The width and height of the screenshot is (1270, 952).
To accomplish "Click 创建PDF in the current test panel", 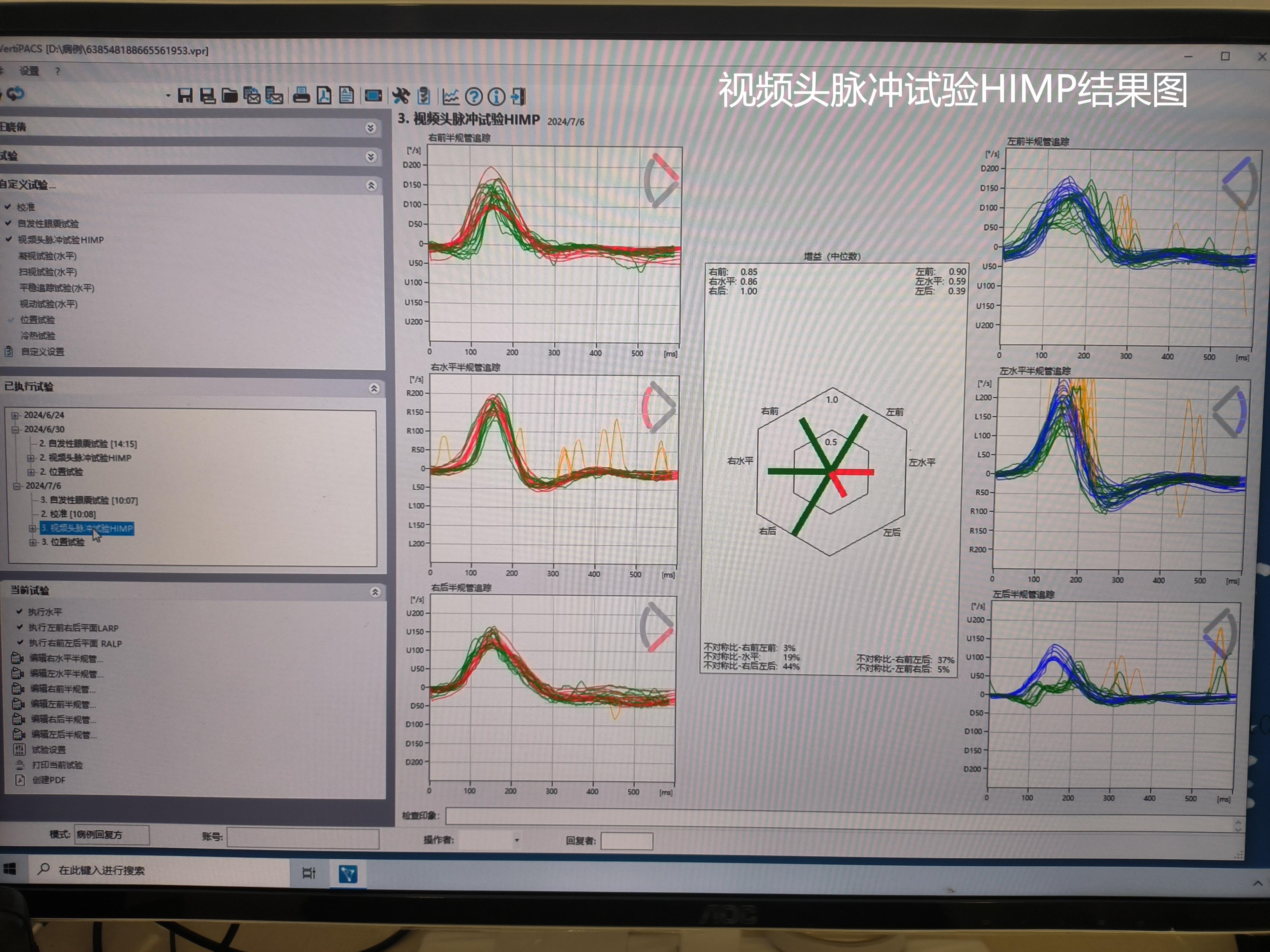I will pyautogui.click(x=48, y=780).
